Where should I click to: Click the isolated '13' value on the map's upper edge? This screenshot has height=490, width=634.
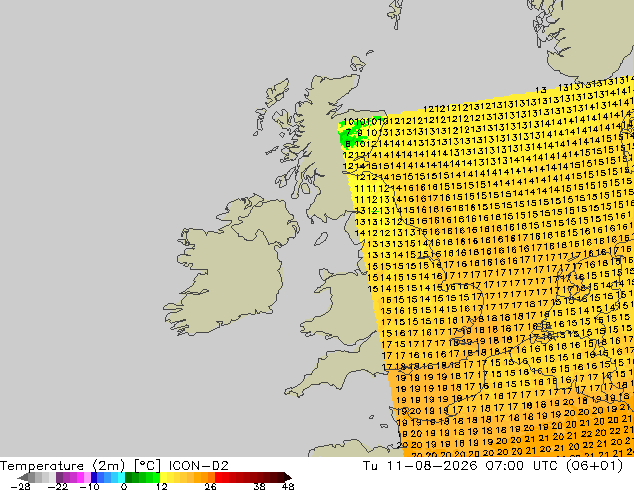click(x=541, y=90)
